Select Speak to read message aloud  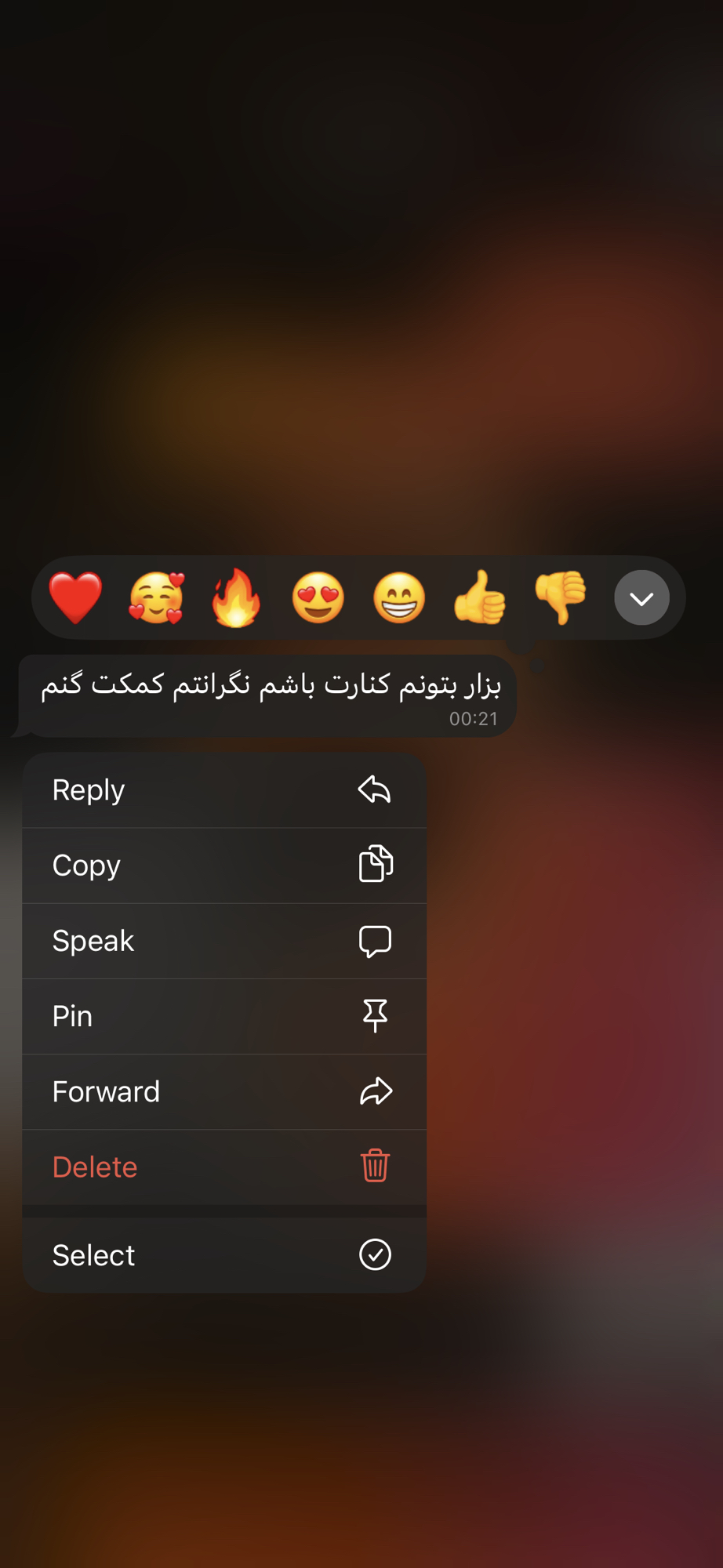pos(224,941)
